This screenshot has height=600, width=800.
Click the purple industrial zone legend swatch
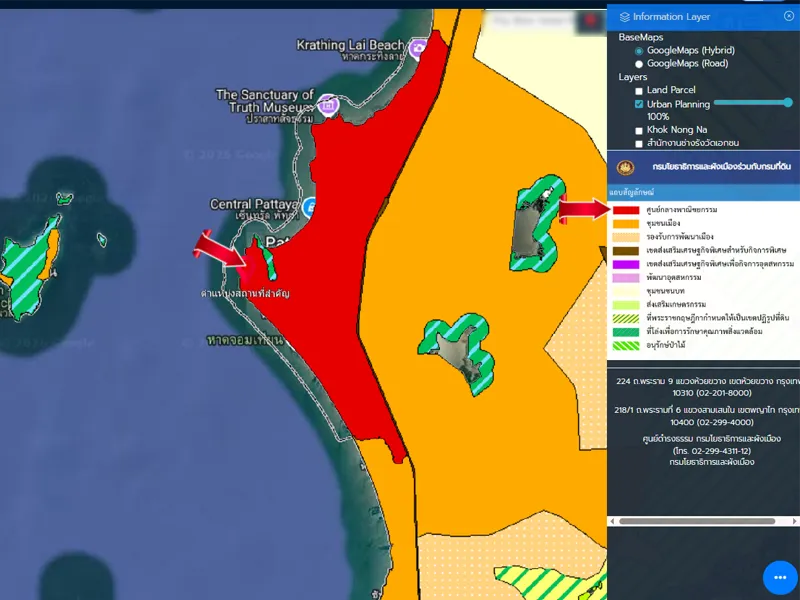pyautogui.click(x=626, y=264)
